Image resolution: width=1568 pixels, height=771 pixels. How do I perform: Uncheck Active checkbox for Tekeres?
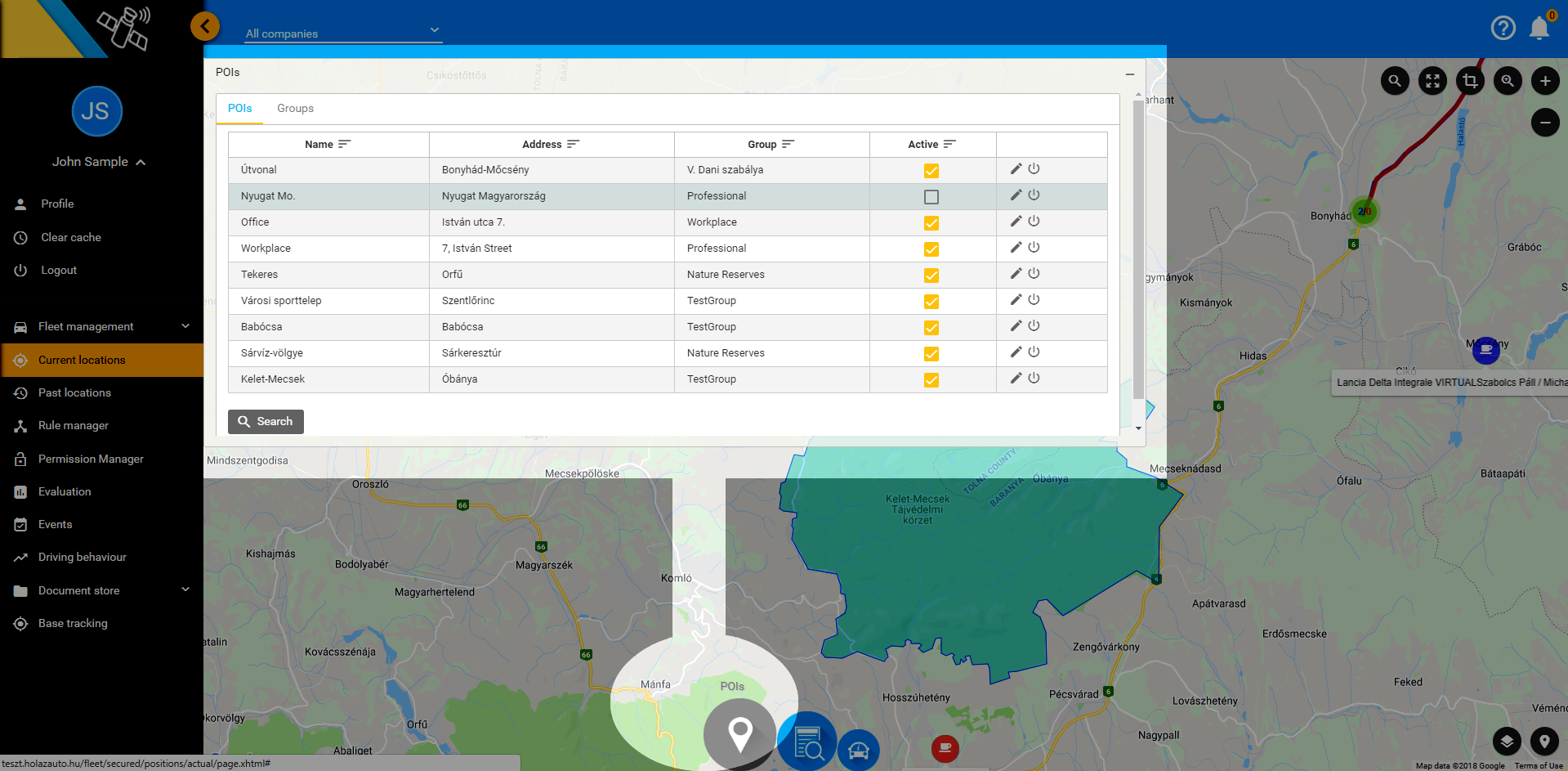click(x=931, y=276)
